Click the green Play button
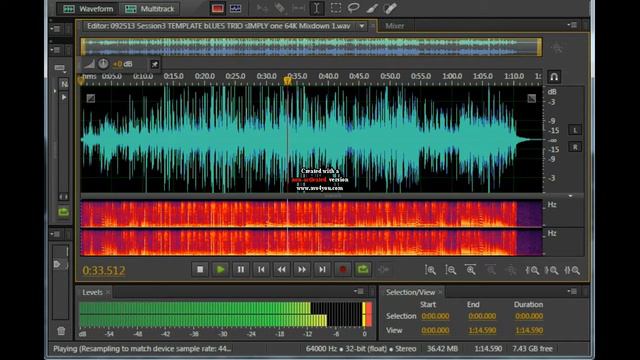Screen dimensions: 640x360 click(x=220, y=269)
